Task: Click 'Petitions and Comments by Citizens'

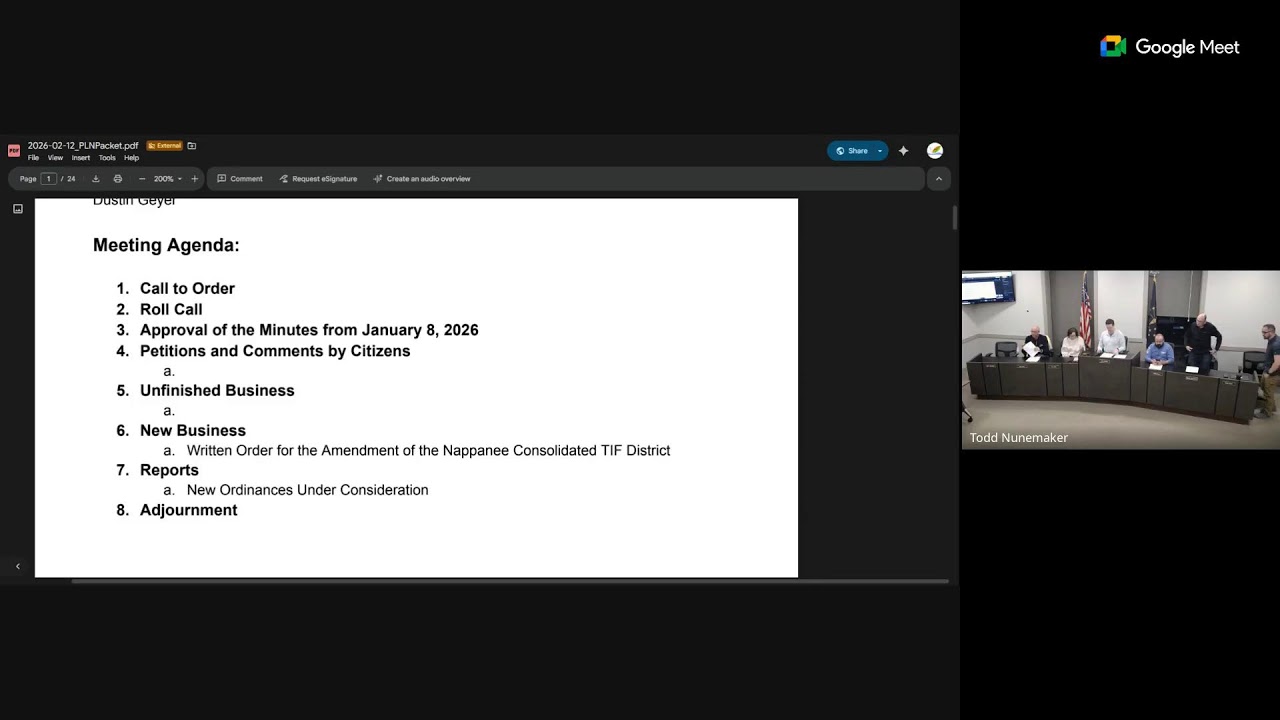Action: [x=275, y=351]
